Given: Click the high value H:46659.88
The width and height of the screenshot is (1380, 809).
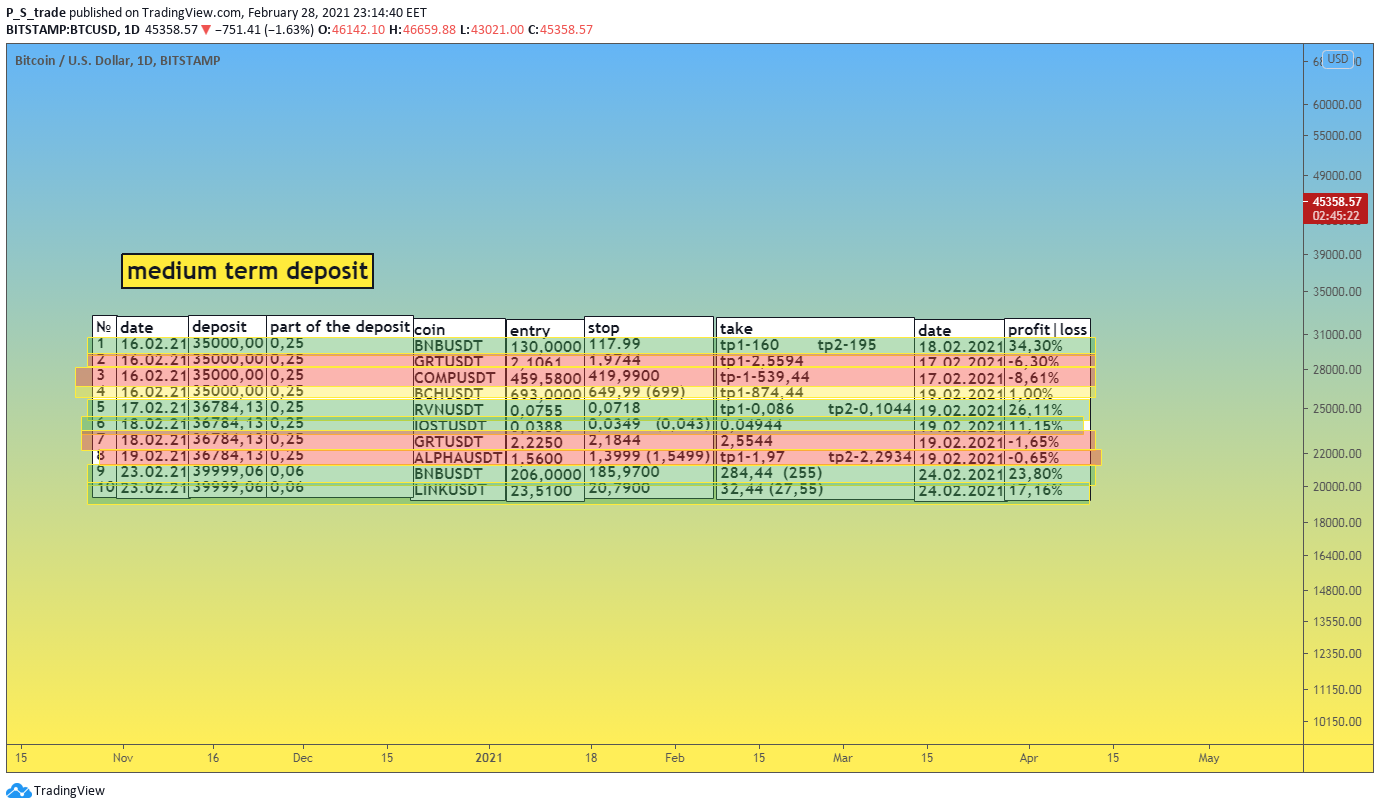Looking at the screenshot, I should [422, 30].
